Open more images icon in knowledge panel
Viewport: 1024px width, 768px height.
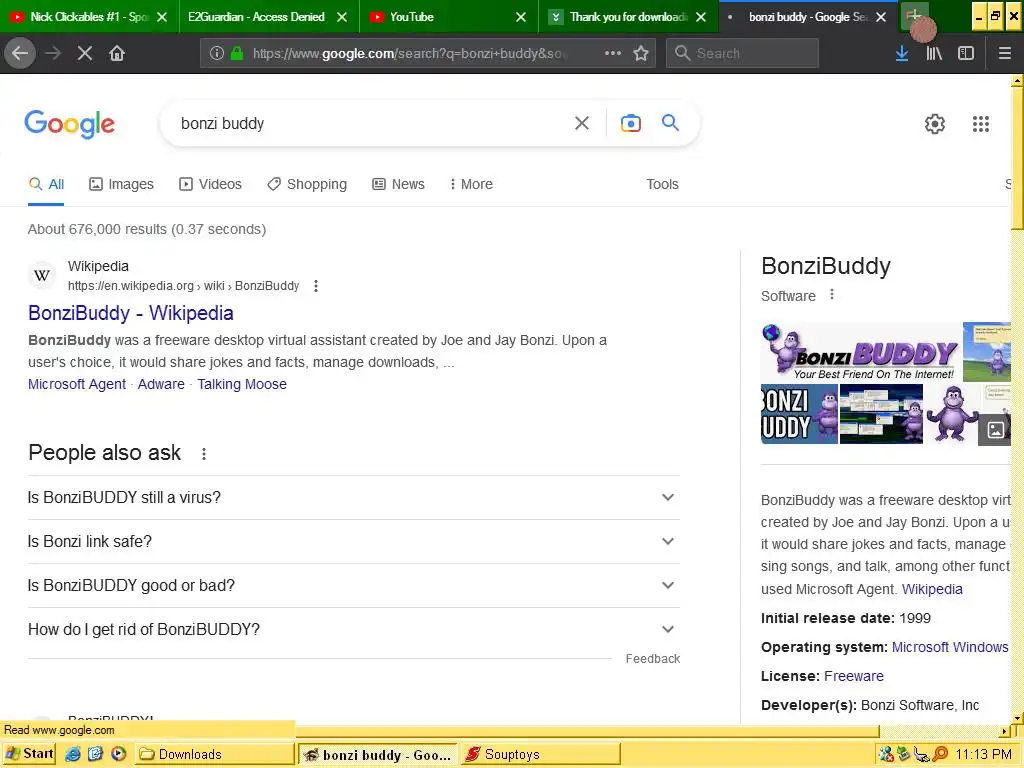tap(995, 430)
